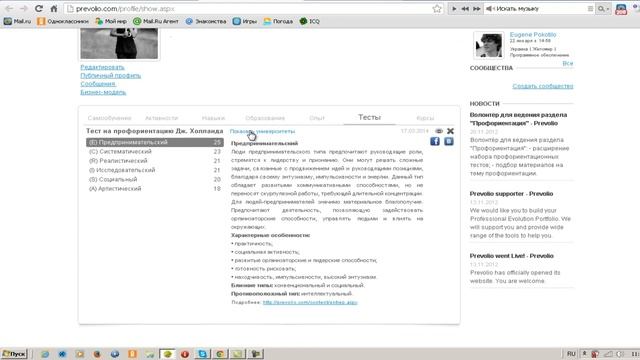This screenshot has height=360, width=640.
Task: Open the Mail.Ru Агент bookmark
Action: pos(156,21)
